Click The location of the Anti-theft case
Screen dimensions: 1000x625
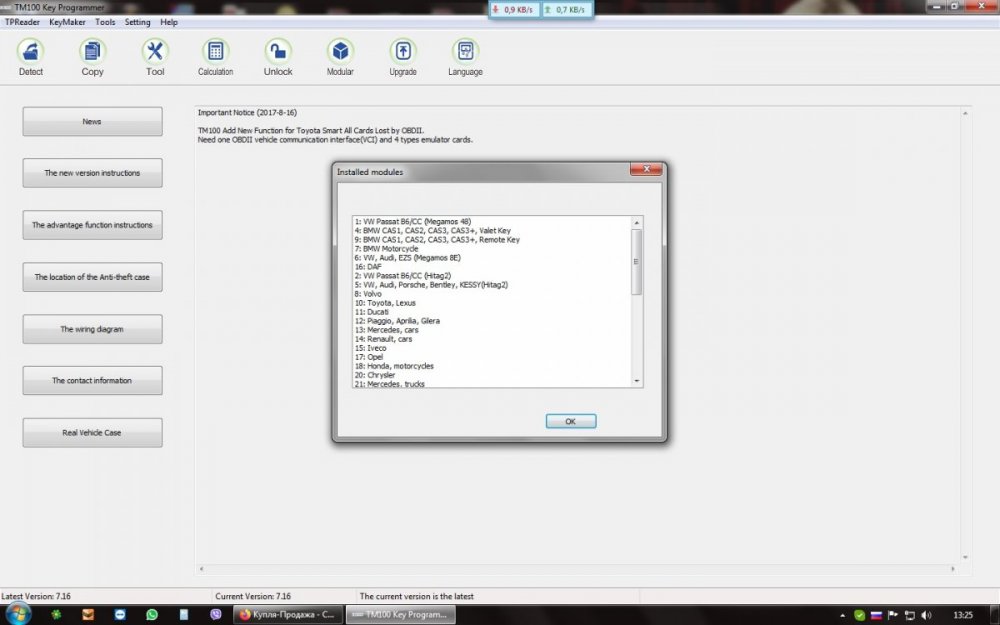pos(92,277)
